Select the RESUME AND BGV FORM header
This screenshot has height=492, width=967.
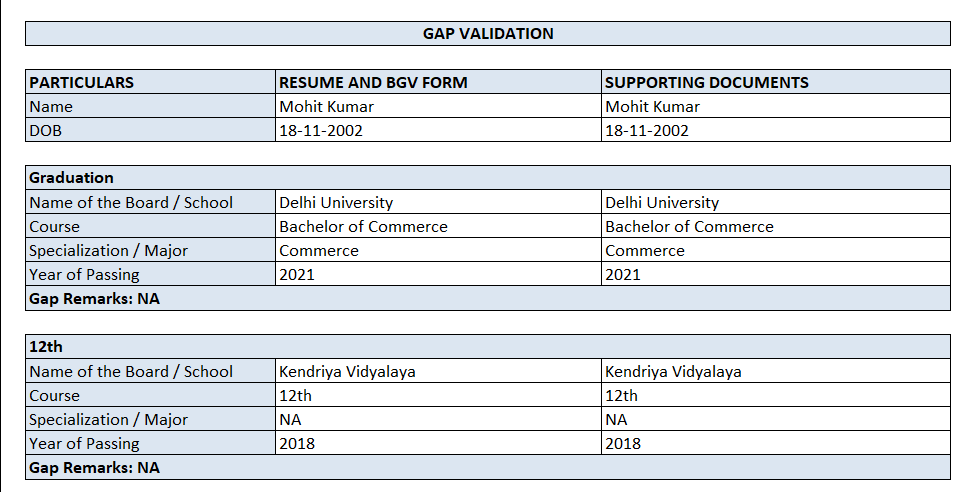[x=373, y=83]
